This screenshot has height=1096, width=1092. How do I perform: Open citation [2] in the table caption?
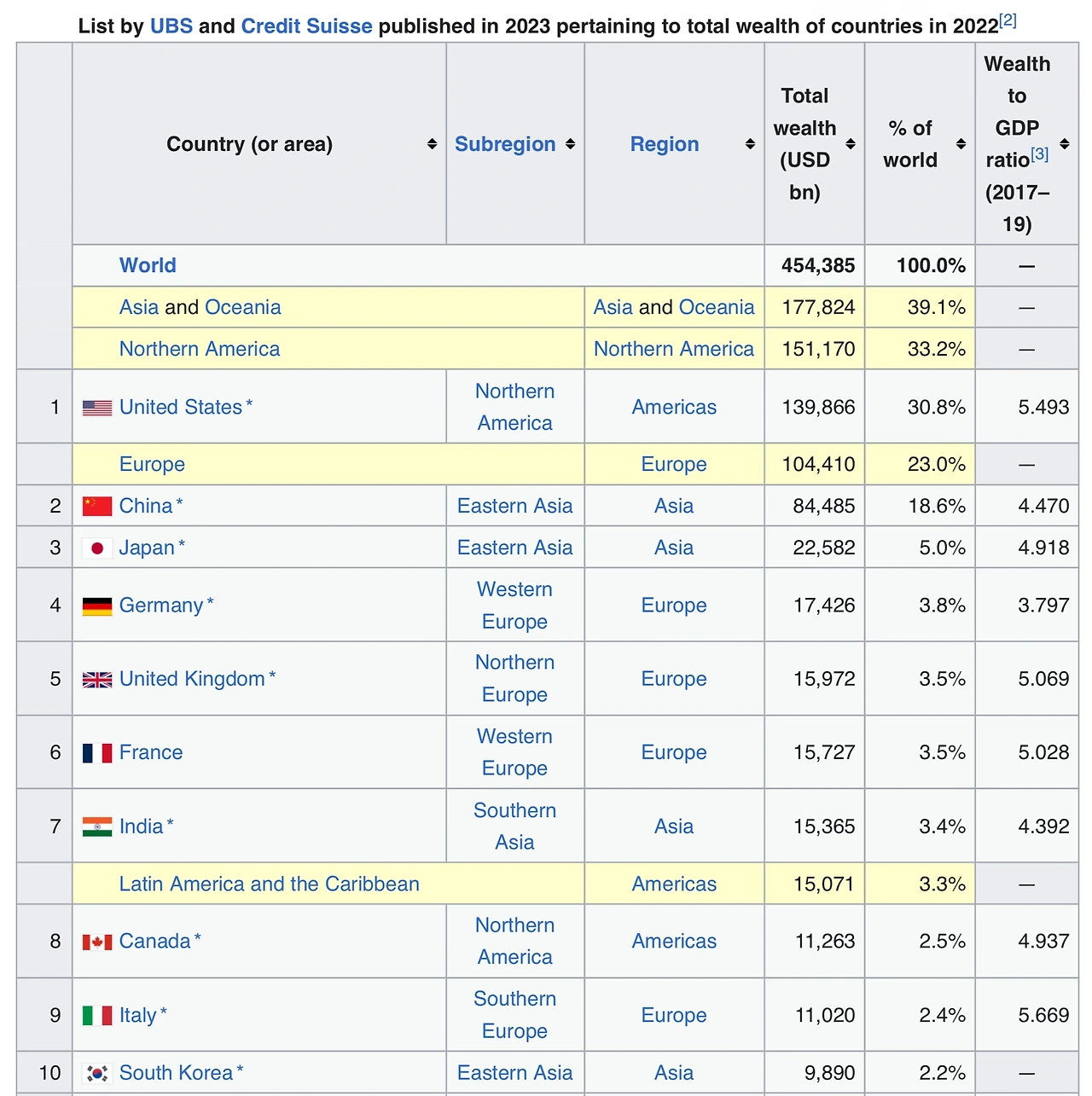pyautogui.click(x=1008, y=20)
